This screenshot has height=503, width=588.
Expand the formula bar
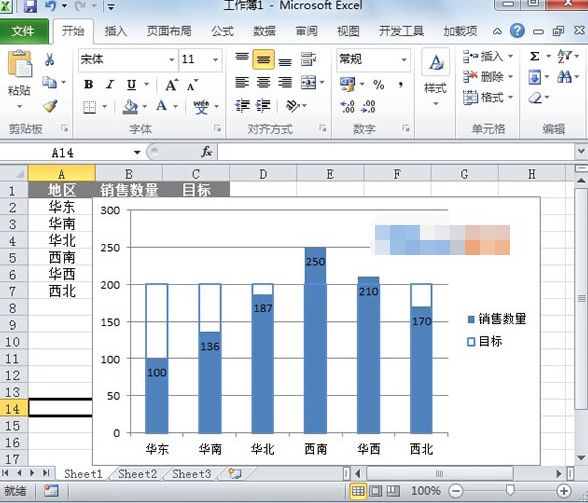581,152
